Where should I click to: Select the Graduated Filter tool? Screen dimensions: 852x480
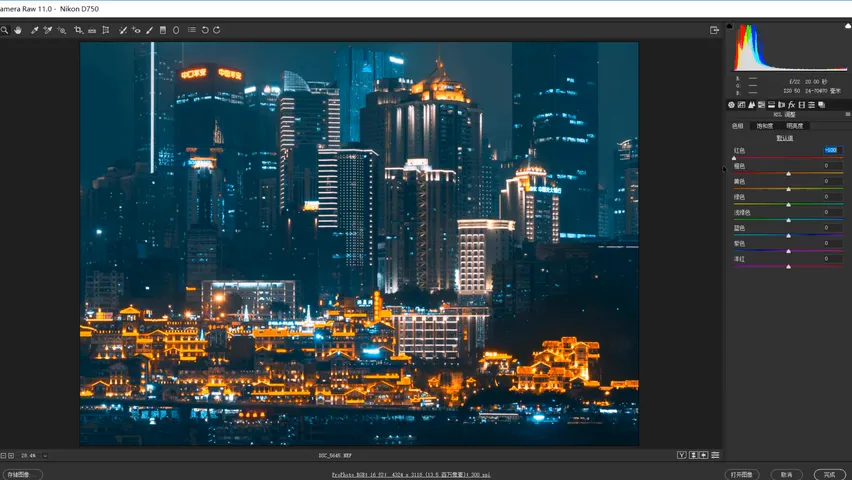[x=162, y=30]
